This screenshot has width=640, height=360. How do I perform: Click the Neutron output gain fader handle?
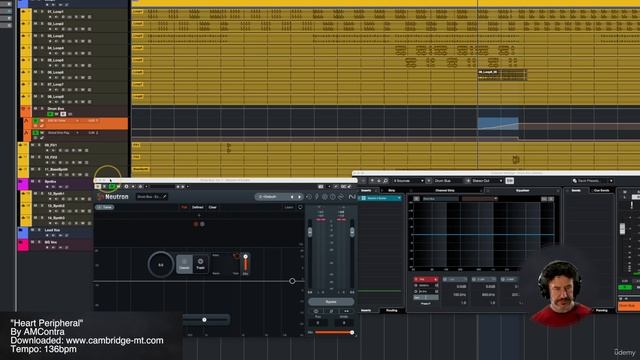352,231
